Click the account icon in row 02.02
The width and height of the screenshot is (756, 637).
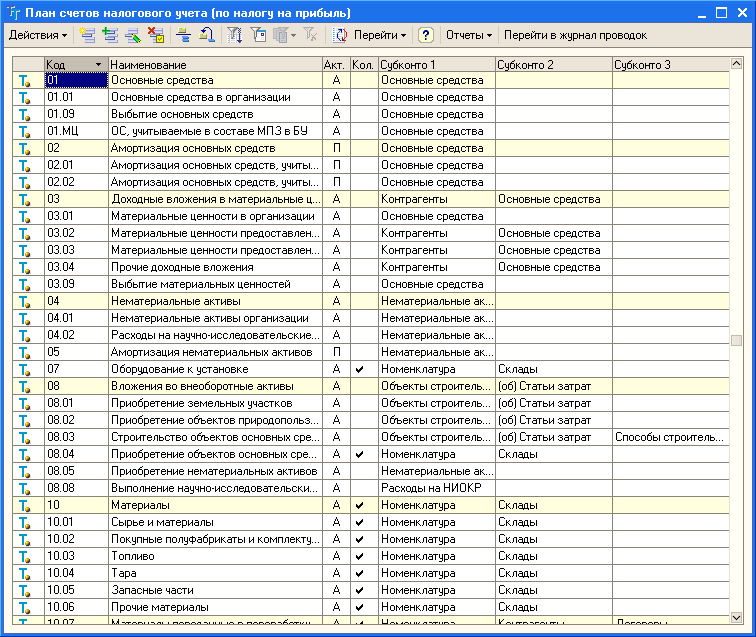(x=24, y=182)
